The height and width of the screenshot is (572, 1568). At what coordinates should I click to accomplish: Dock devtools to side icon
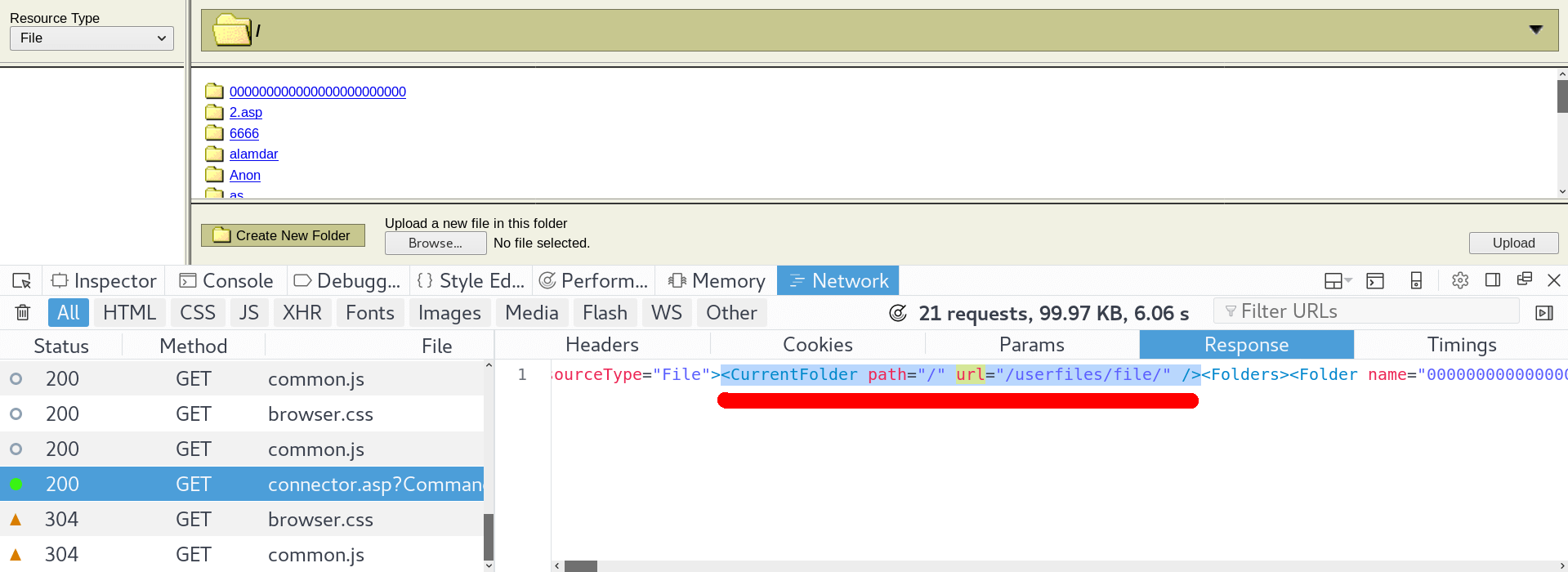[1493, 280]
